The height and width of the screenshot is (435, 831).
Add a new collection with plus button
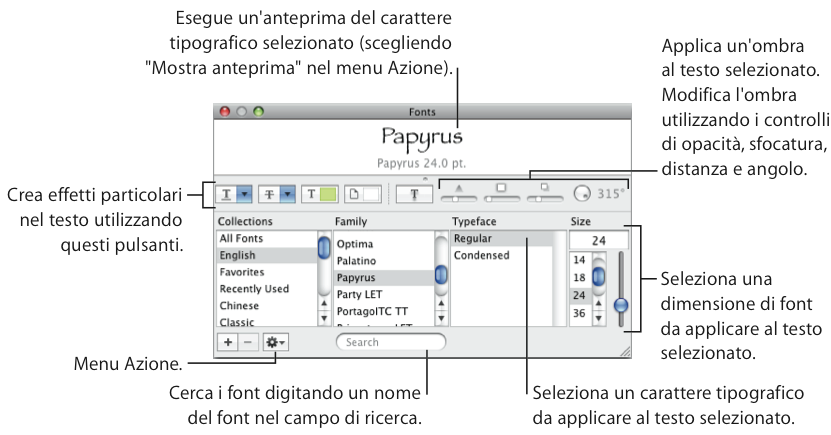tap(228, 342)
